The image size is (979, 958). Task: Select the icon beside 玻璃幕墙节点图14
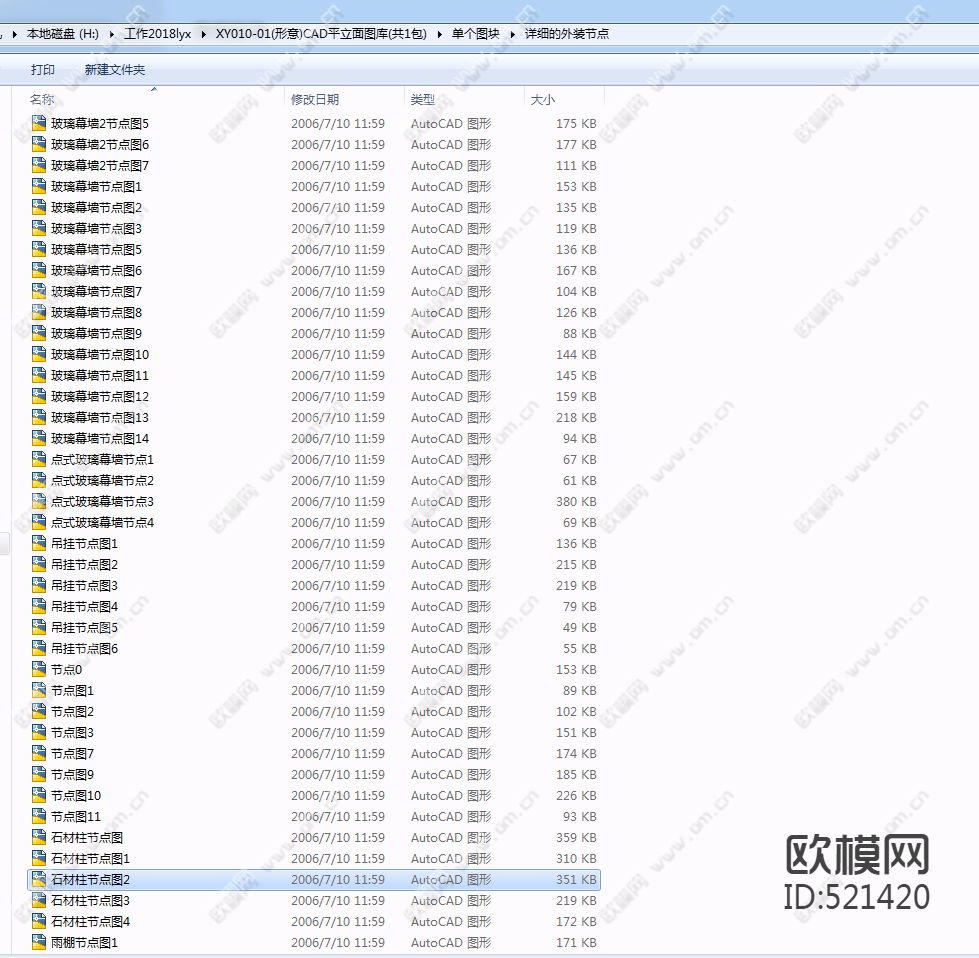click(39, 438)
